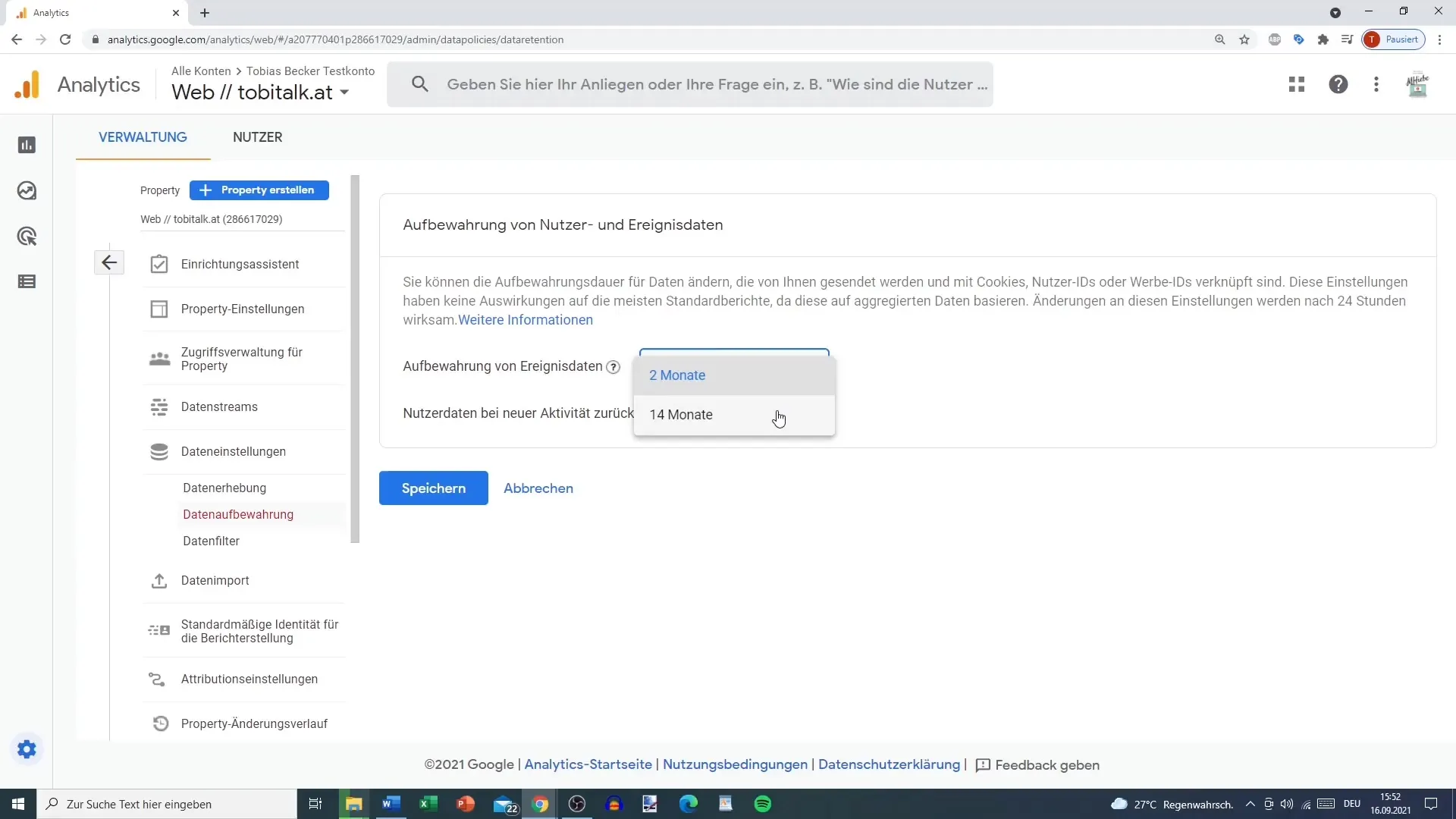The height and width of the screenshot is (819, 1456).
Task: Click the VERWALTUNG tab
Action: tap(142, 137)
